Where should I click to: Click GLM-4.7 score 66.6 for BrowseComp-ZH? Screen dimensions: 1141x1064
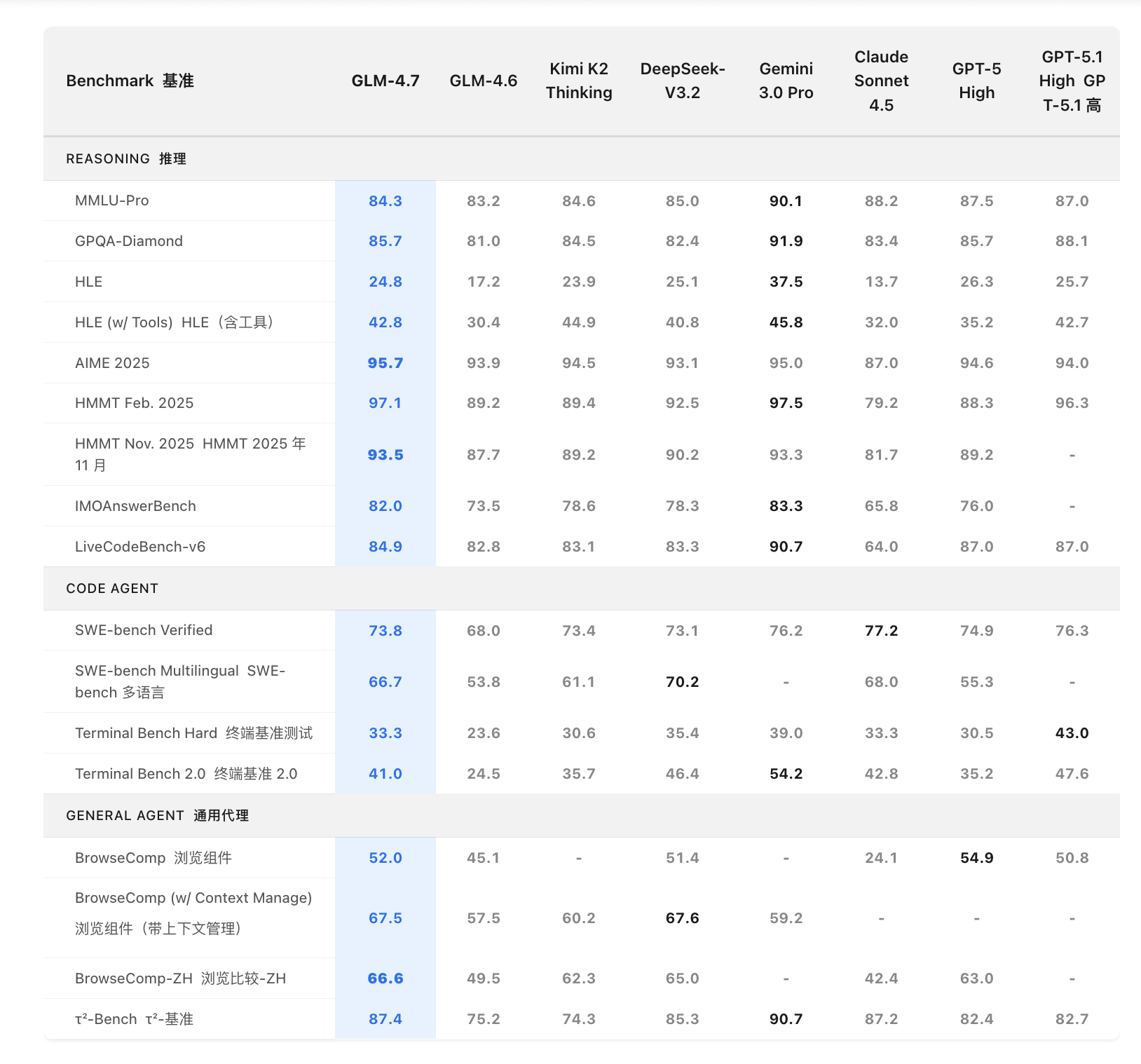tap(385, 978)
